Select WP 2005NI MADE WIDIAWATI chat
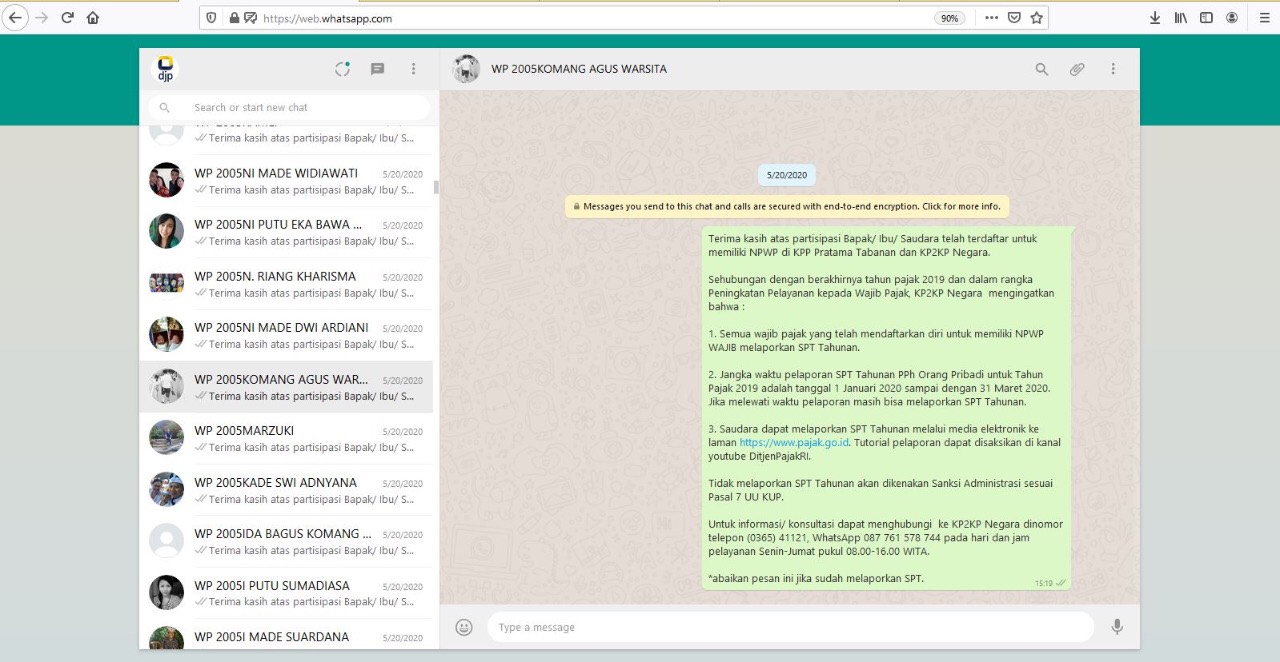The image size is (1280, 662). 290,181
